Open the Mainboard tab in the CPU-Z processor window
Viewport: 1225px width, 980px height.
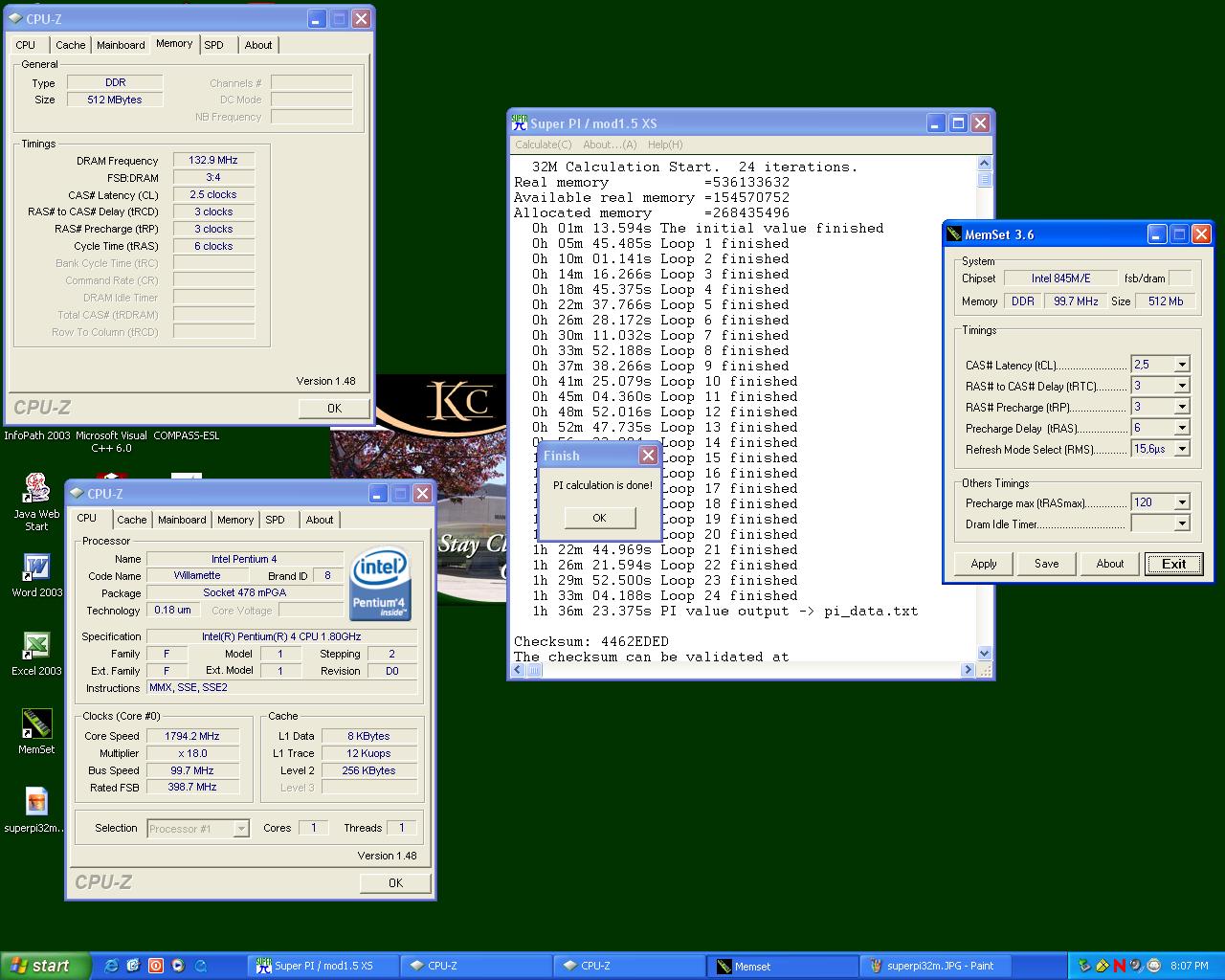click(182, 520)
